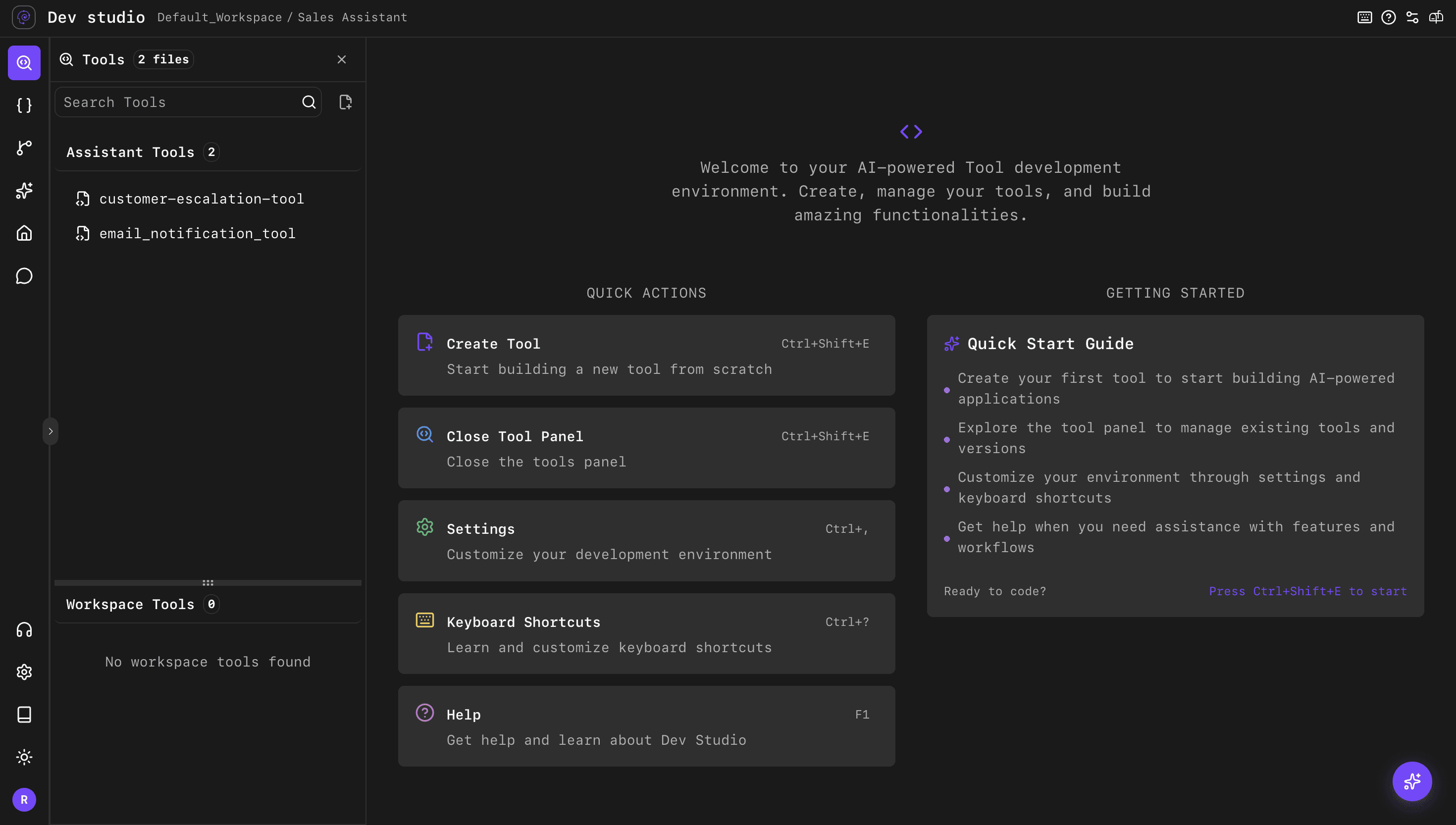Viewport: 1456px width, 825px height.
Task: Click the Quick Start Guide sparkle icon
Action: tap(952, 343)
